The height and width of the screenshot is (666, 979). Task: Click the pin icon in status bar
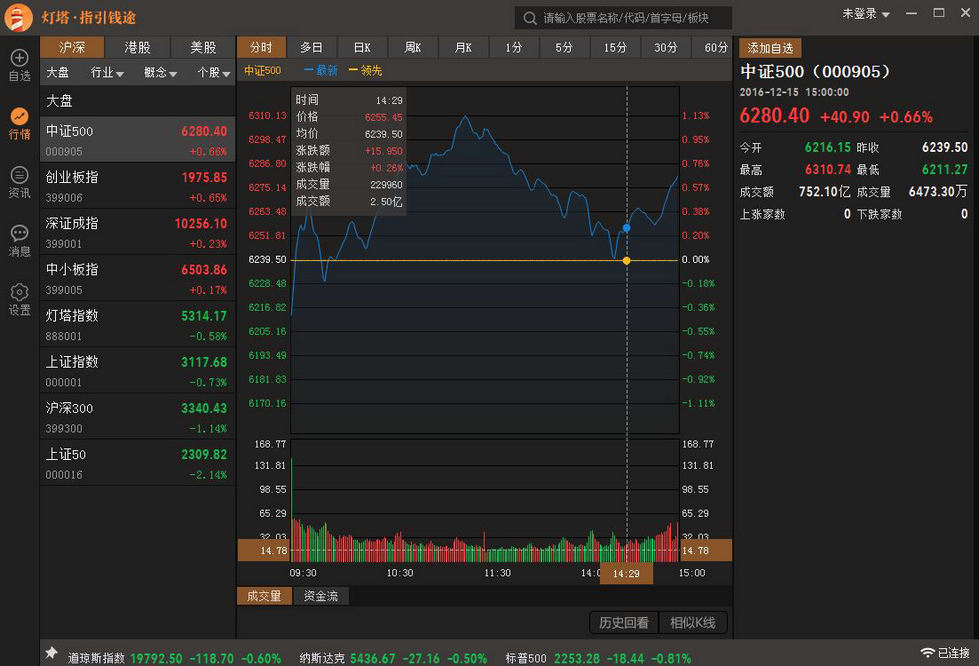[x=51, y=653]
